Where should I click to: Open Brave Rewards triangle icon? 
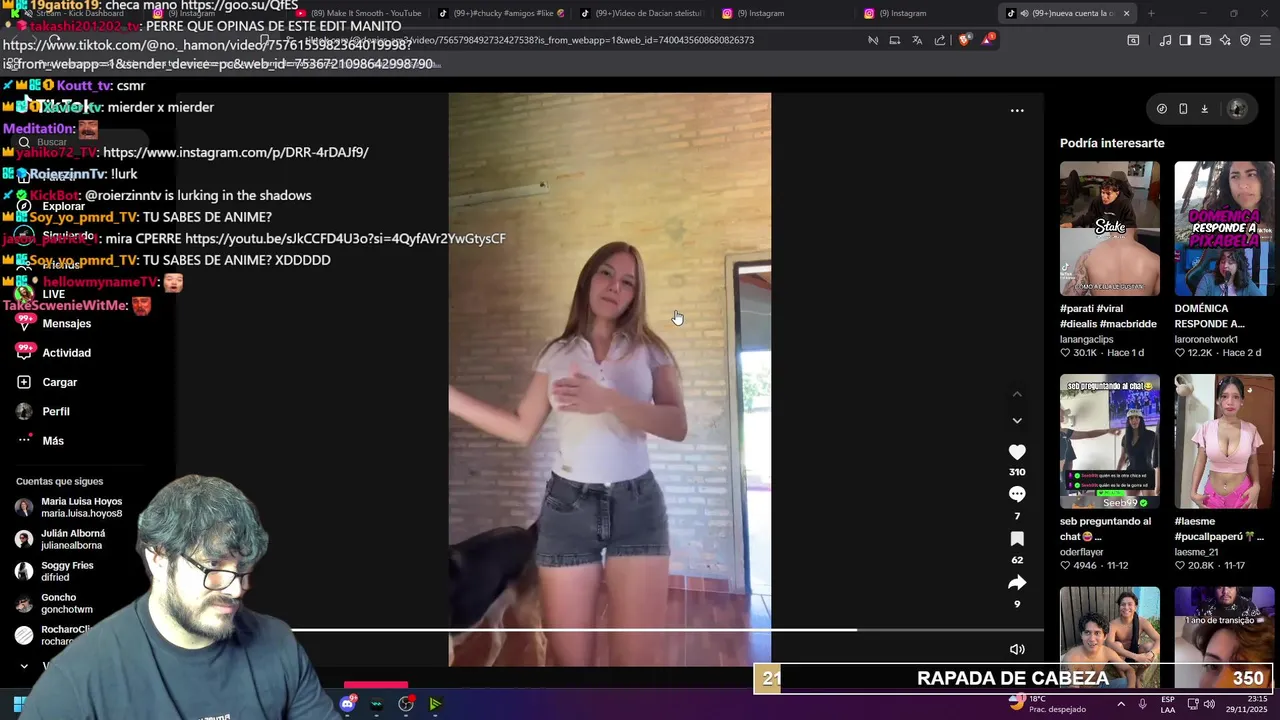pyautogui.click(x=988, y=40)
